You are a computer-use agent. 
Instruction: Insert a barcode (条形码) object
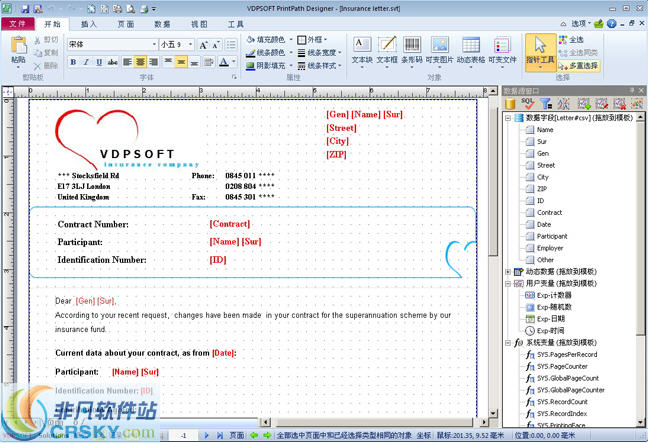[412, 50]
